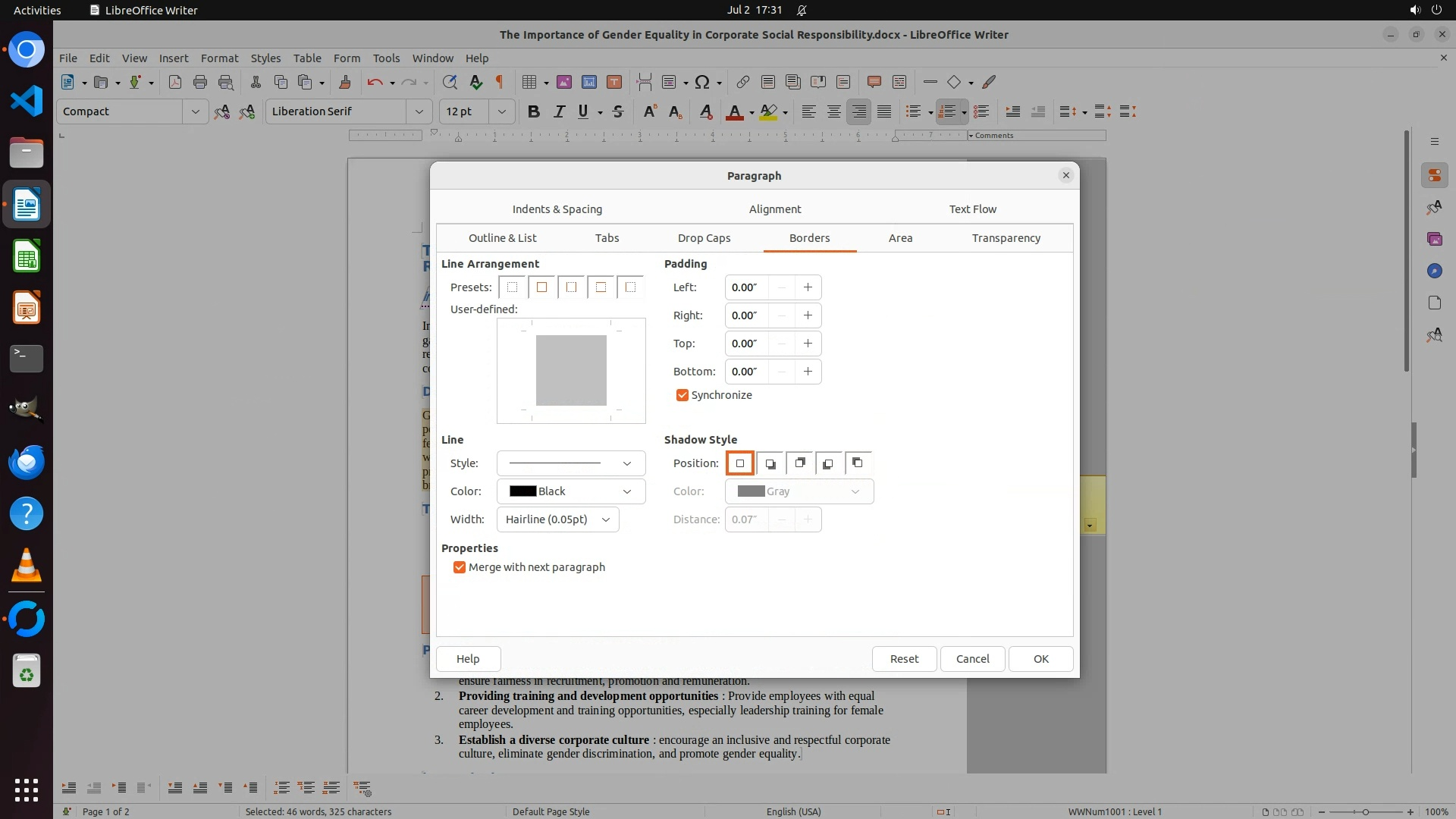Open the Black line color picker
The width and height of the screenshot is (1456, 819).
point(570,491)
